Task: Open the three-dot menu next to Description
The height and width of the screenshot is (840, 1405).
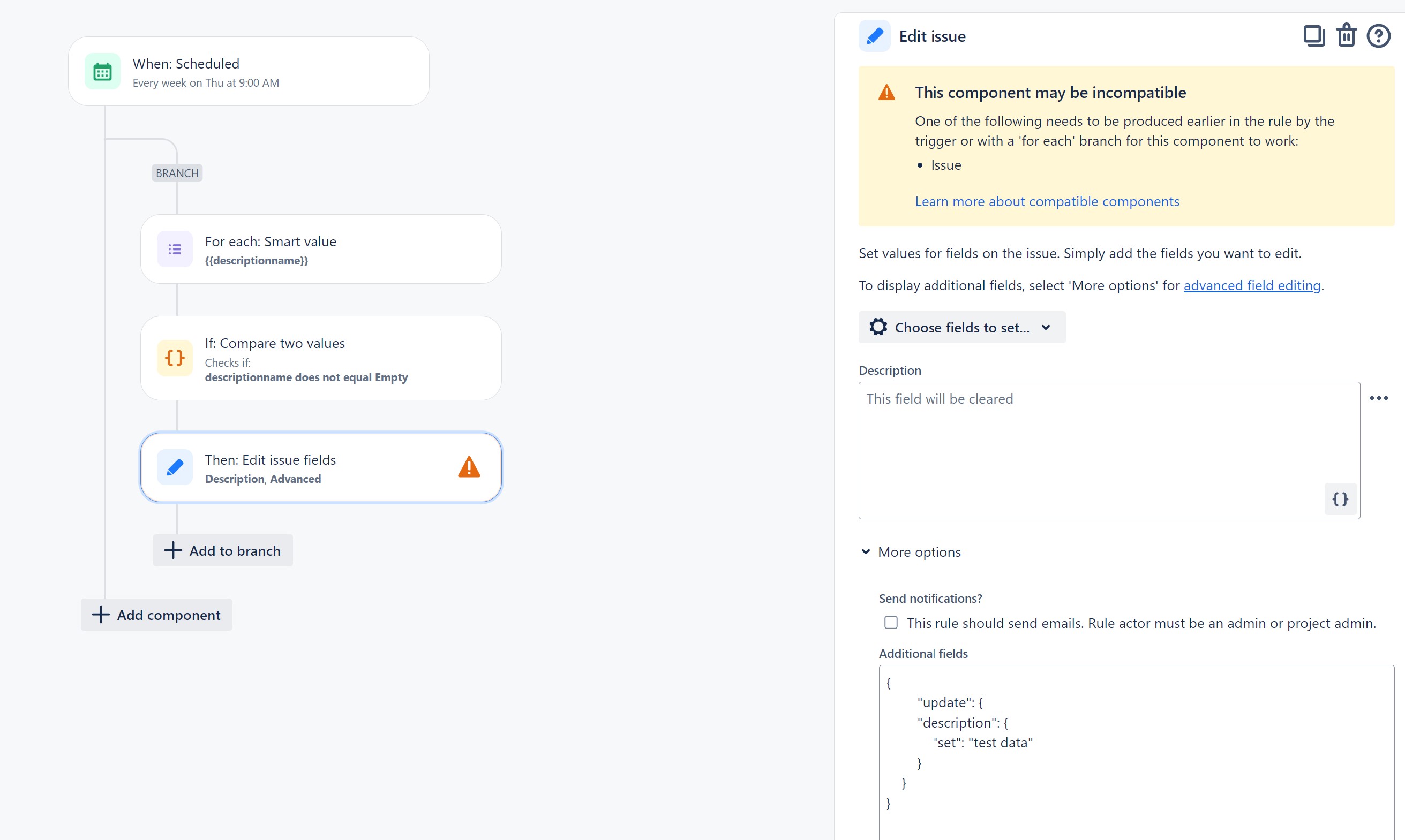Action: (1378, 398)
